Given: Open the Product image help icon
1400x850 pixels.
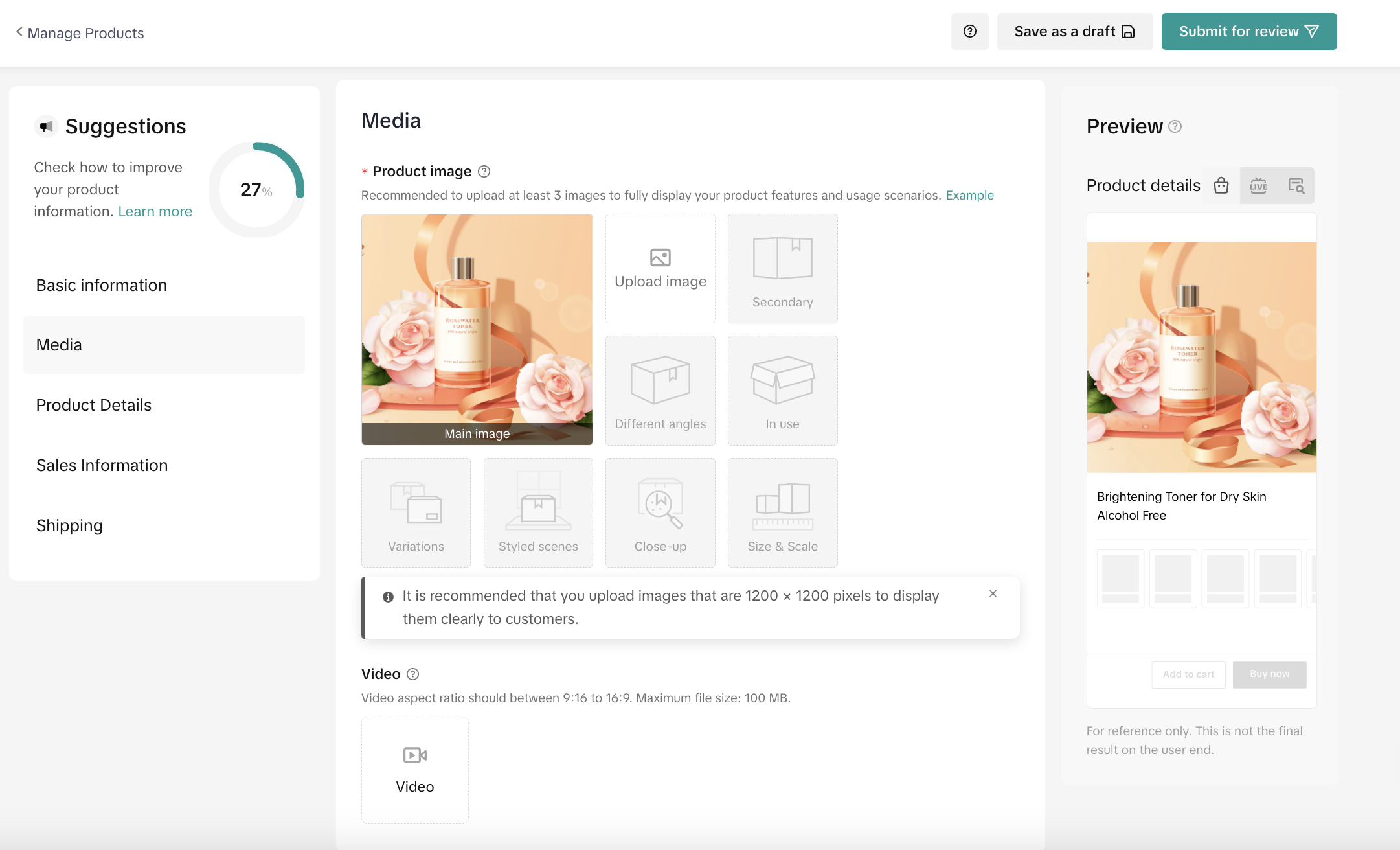Looking at the screenshot, I should pyautogui.click(x=483, y=171).
